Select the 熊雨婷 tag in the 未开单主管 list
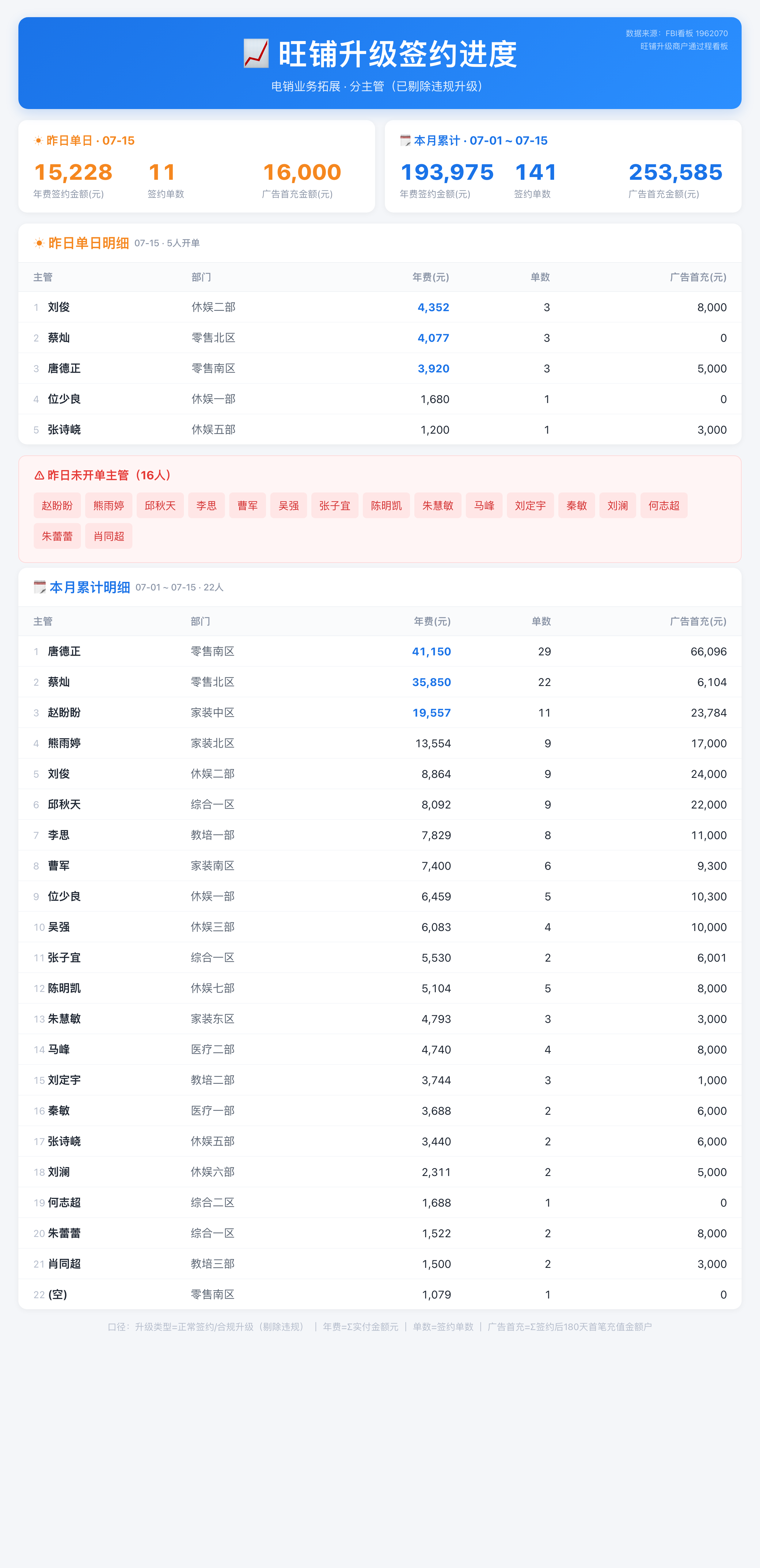 [x=108, y=506]
